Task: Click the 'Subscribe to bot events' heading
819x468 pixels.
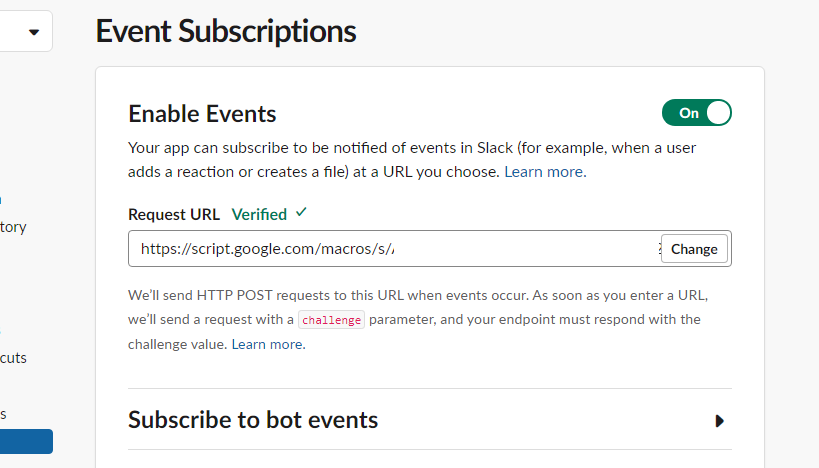Action: (x=253, y=420)
